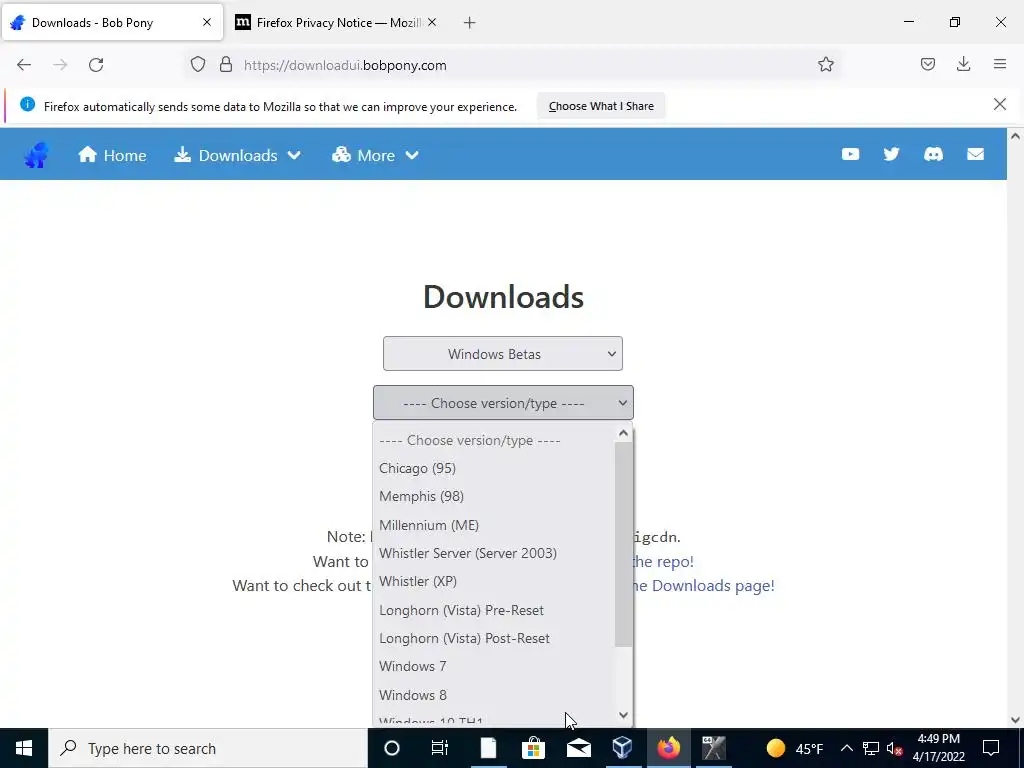This screenshot has height=768, width=1024.
Task: Click the 45°F weather widget
Action: tap(795, 748)
